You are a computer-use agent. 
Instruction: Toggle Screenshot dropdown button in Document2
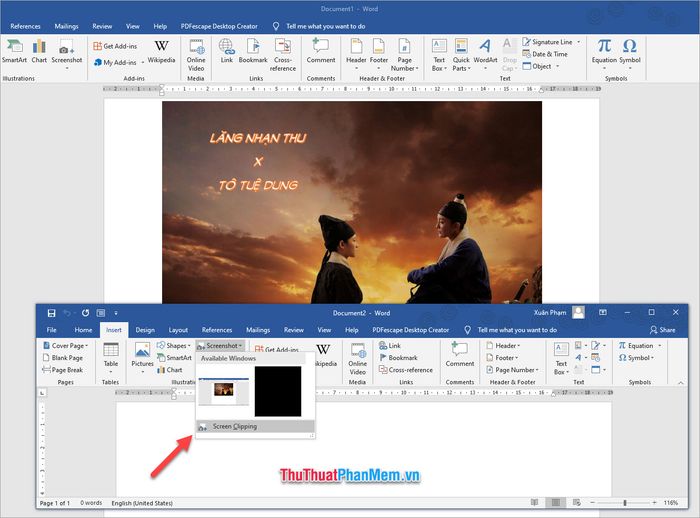click(220, 346)
